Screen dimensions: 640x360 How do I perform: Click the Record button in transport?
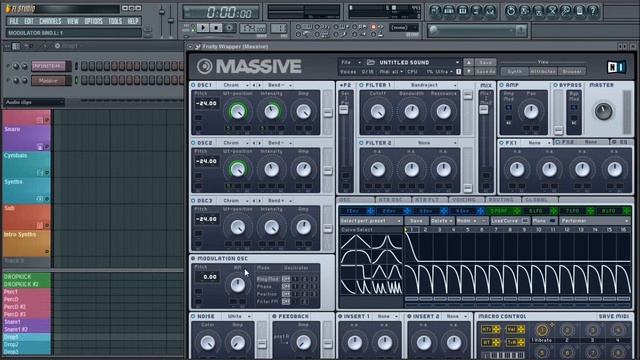[229, 28]
